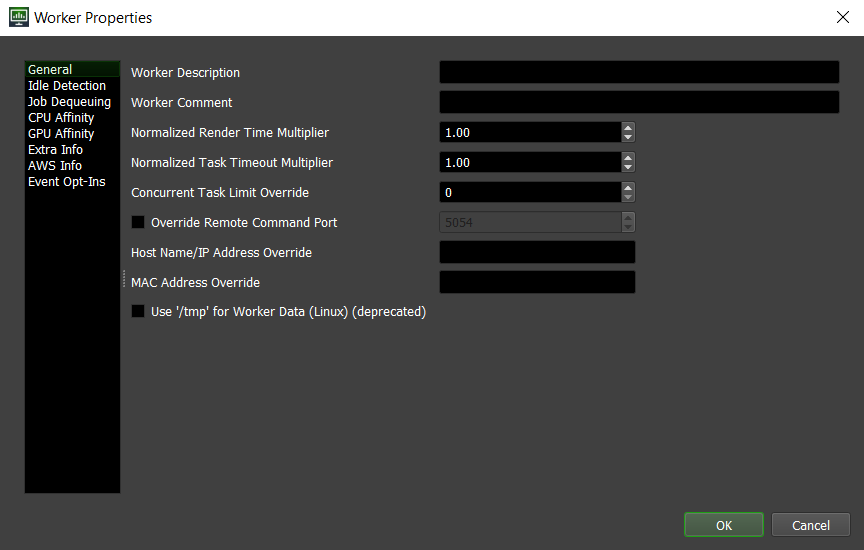This screenshot has height=550, width=864.
Task: Select the General category in the sidebar
Action: (x=72, y=69)
